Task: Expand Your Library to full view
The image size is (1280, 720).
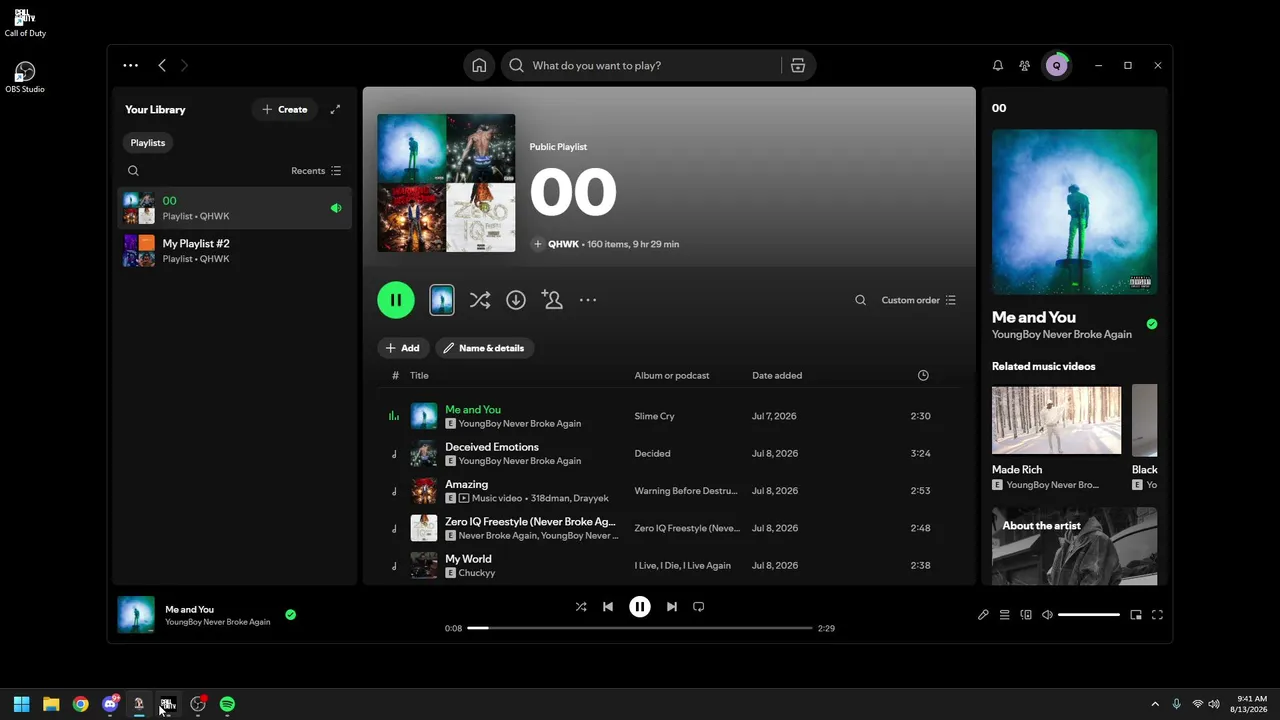Action: [x=335, y=109]
